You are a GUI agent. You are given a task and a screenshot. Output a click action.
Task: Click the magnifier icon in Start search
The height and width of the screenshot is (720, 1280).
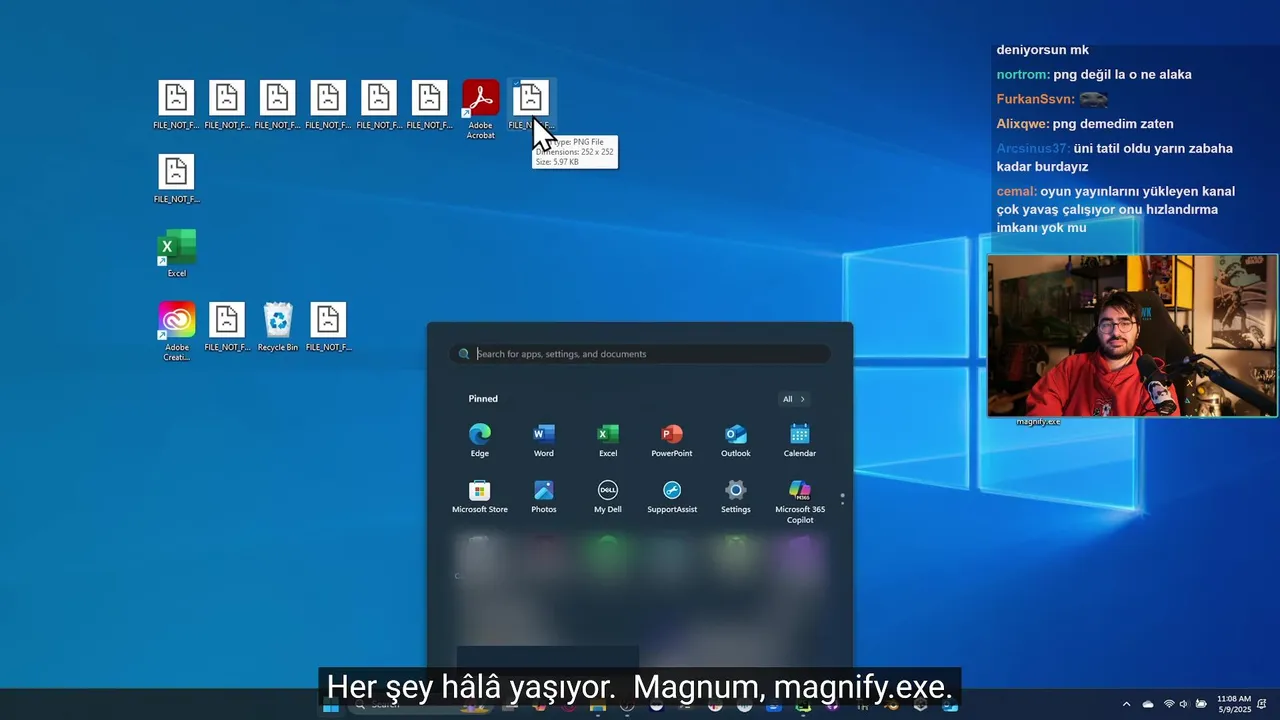tap(464, 354)
